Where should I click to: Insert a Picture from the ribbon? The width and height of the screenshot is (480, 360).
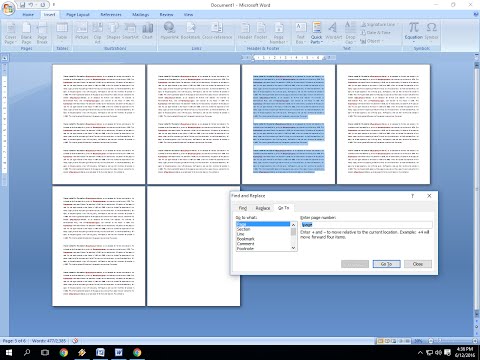pyautogui.click(x=82, y=32)
